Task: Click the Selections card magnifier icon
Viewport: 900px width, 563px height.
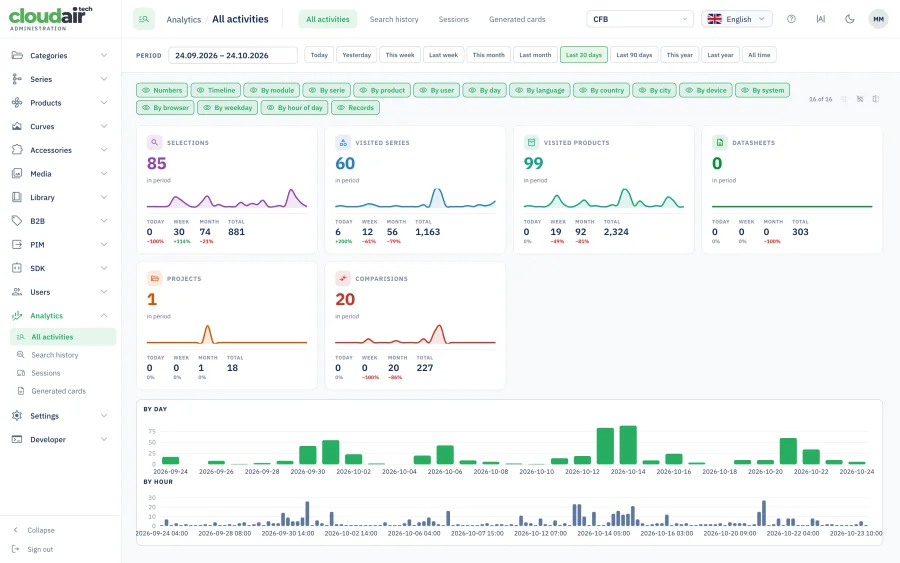Action: tap(154, 142)
